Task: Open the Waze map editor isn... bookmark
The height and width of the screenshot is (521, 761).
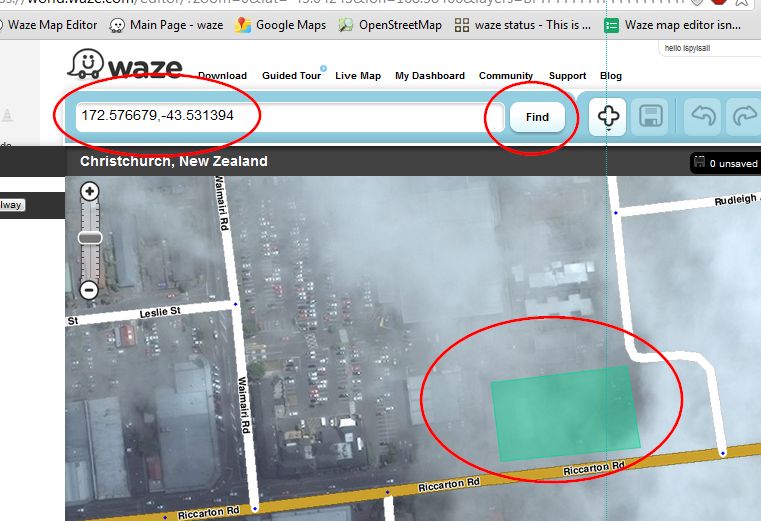Action: [673, 25]
